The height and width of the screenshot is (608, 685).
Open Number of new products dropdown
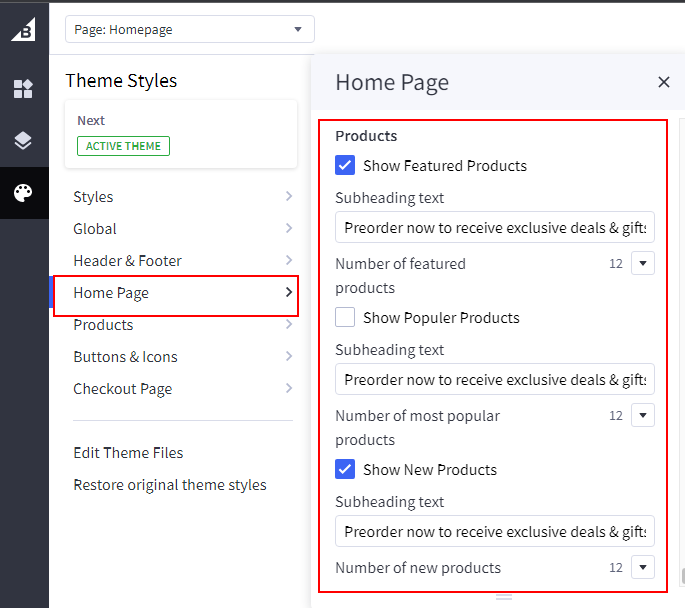[x=643, y=568]
